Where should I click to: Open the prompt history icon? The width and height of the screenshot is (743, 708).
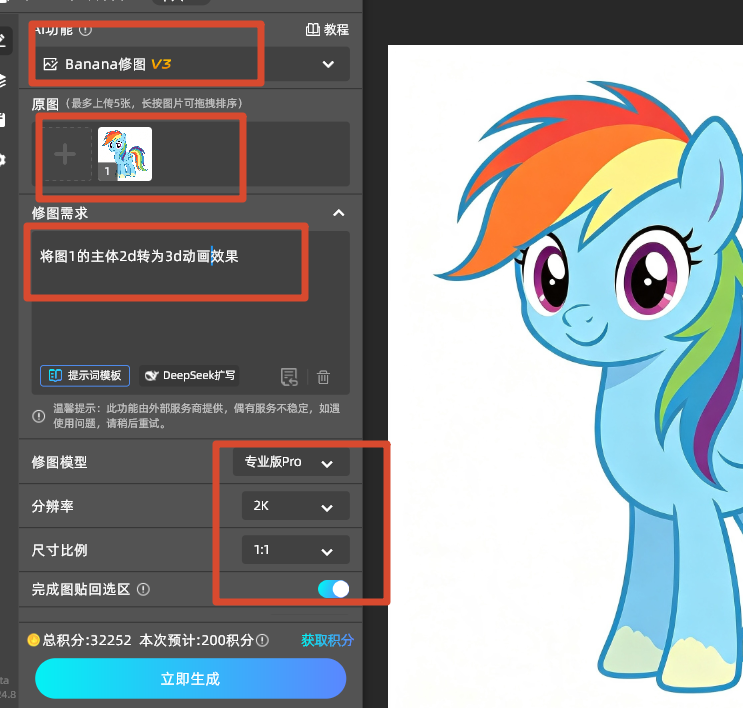[289, 377]
